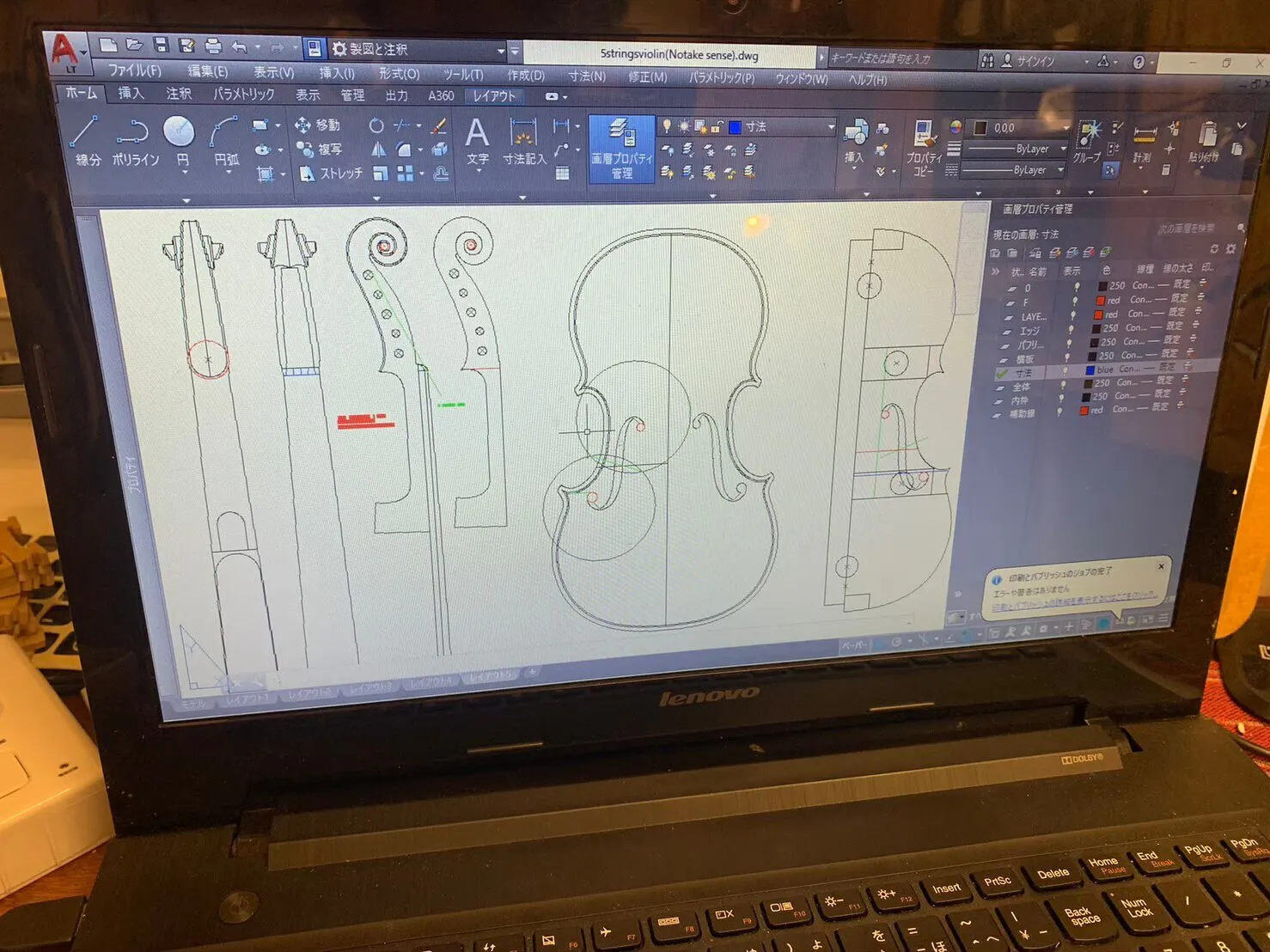Click the print icon in quick access toolbar
Image resolution: width=1270 pixels, height=952 pixels.
coord(213,46)
